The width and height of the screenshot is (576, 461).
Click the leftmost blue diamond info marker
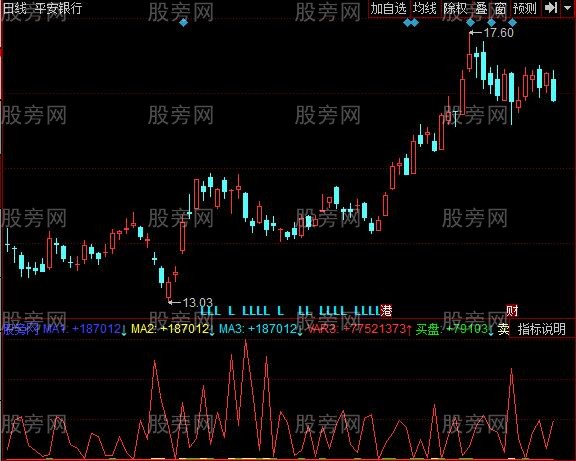click(183, 23)
